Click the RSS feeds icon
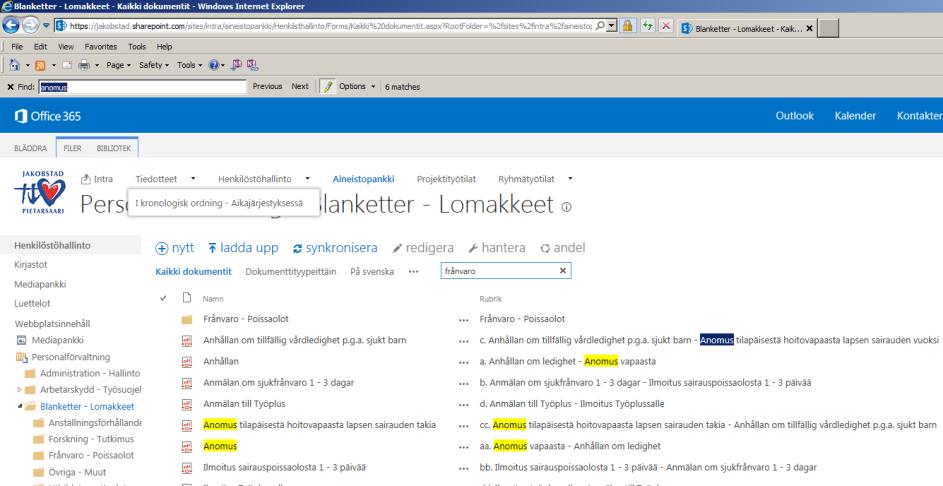943x486 pixels. pyautogui.click(x=40, y=65)
